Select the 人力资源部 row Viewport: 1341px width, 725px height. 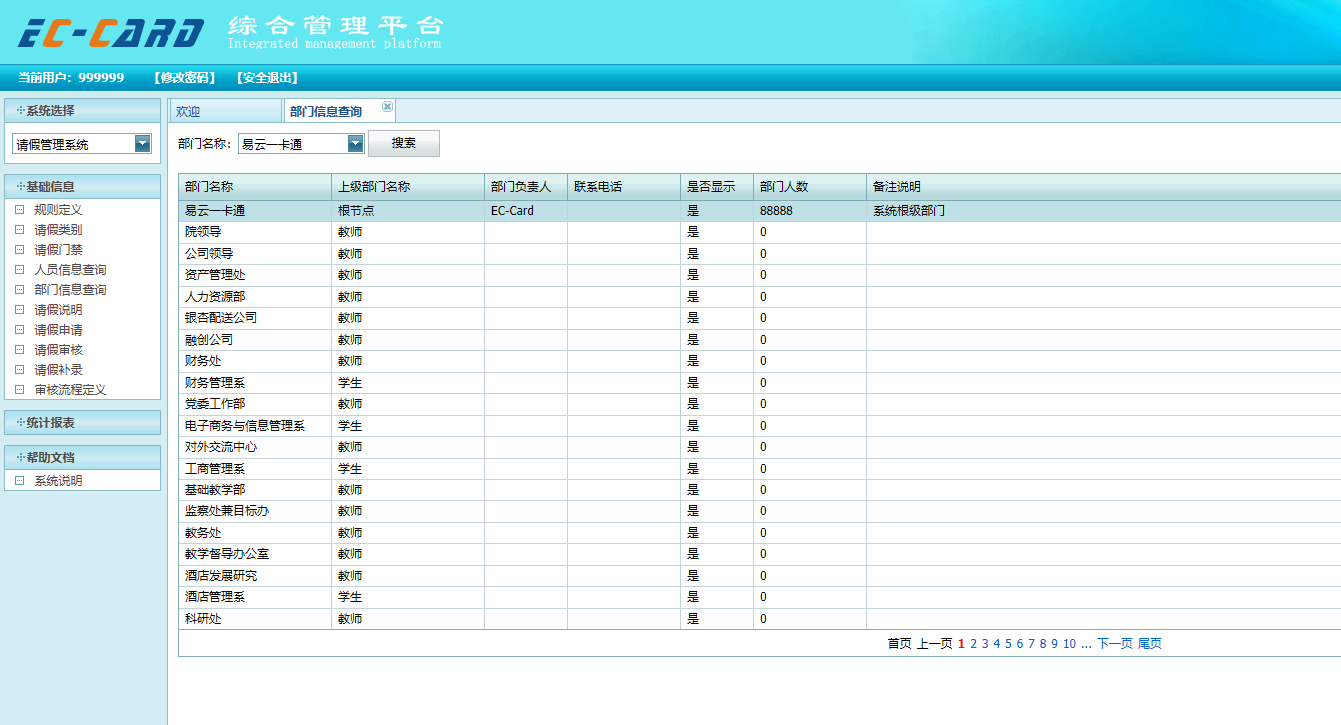click(x=760, y=297)
